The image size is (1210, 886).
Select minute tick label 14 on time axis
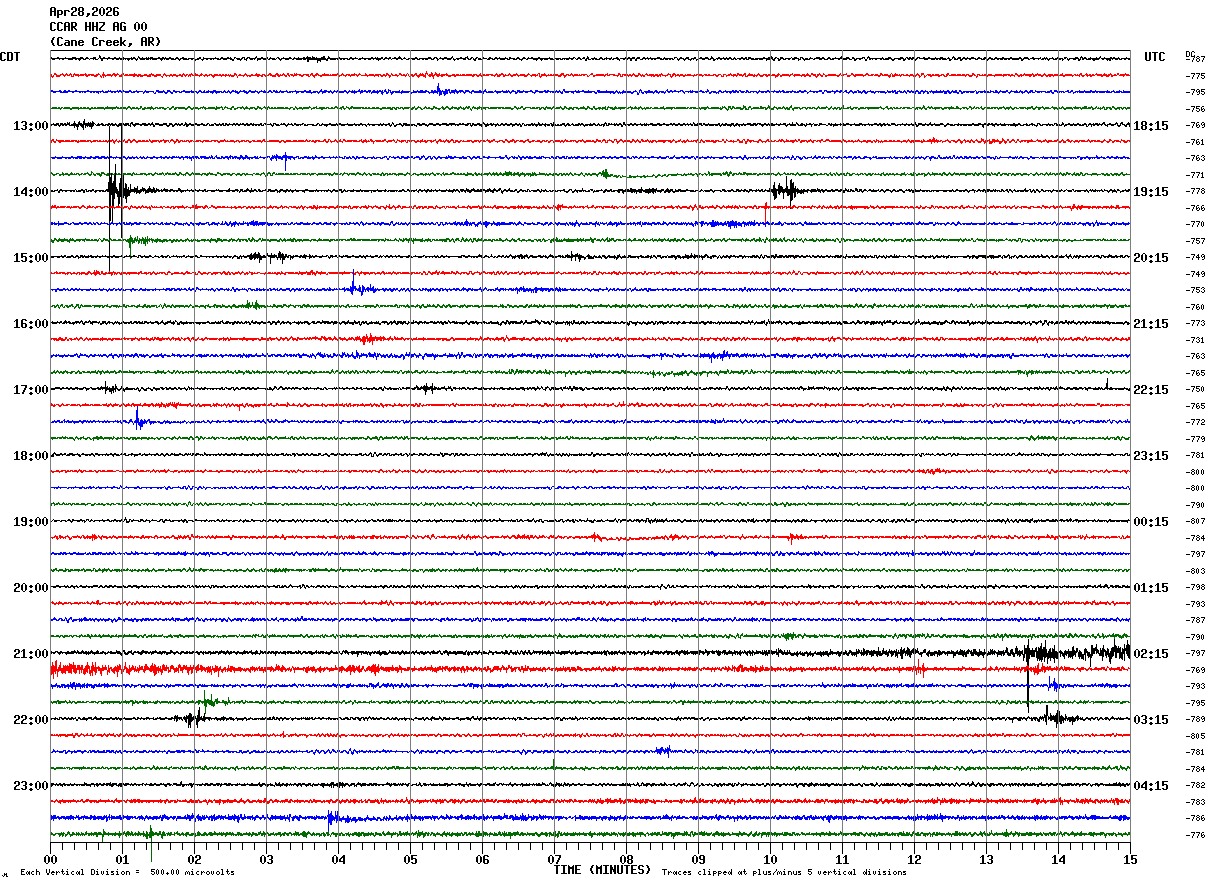[x=1058, y=860]
